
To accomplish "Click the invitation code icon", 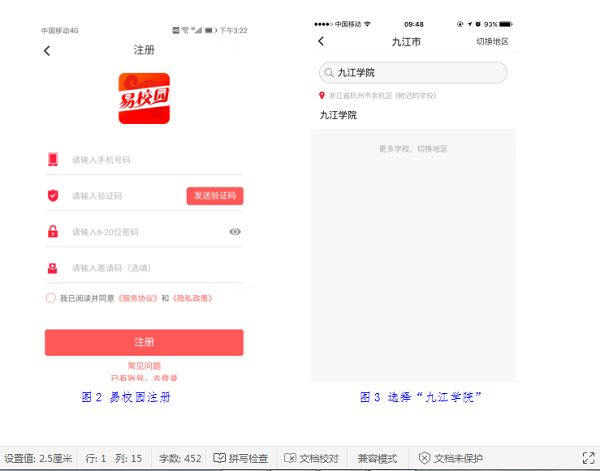I will pos(52,268).
